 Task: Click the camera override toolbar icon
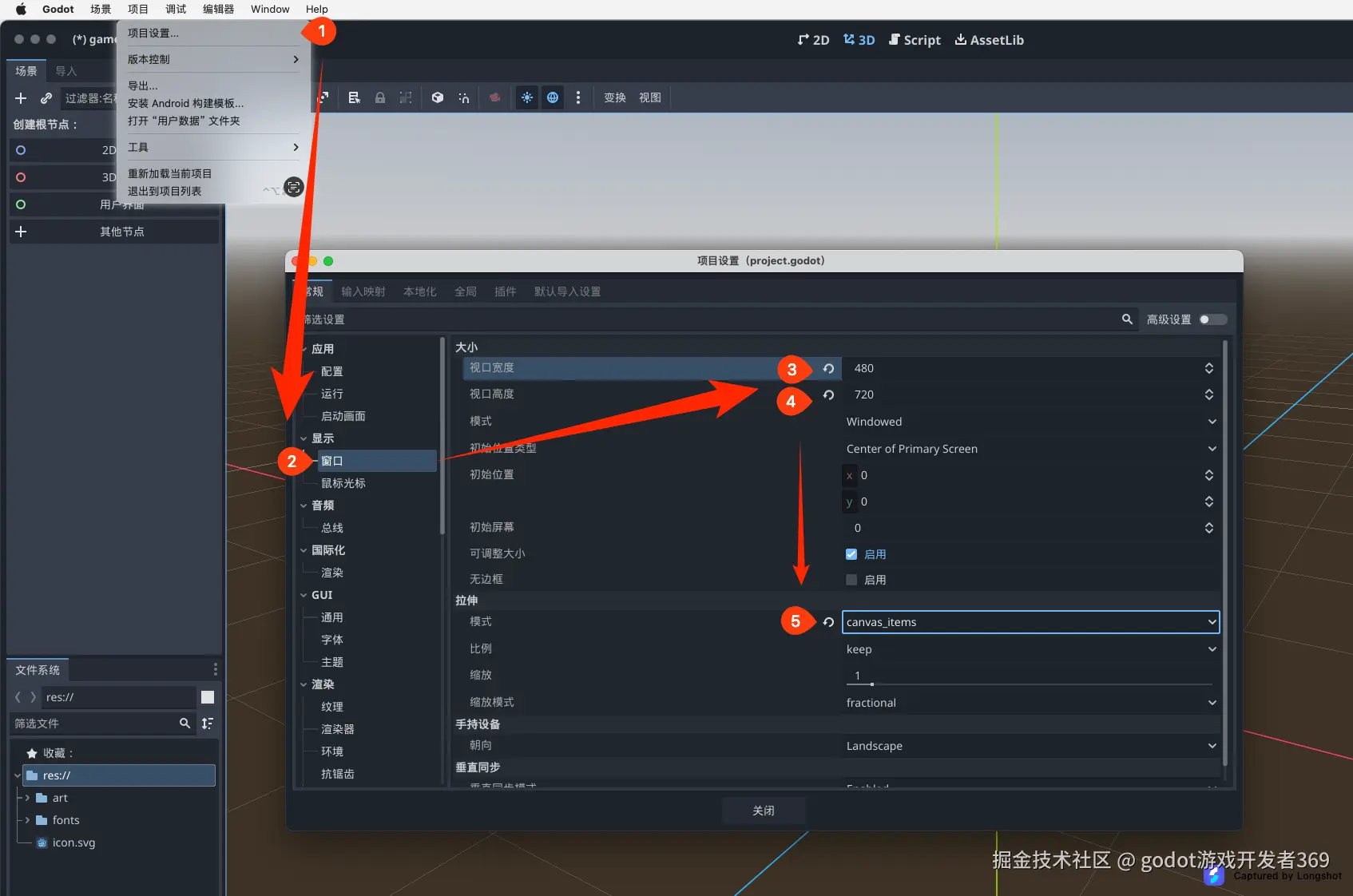tap(495, 97)
